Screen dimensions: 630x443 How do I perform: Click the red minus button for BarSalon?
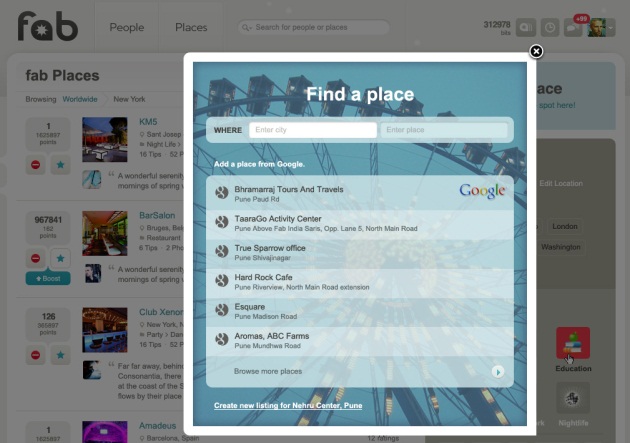click(x=35, y=258)
